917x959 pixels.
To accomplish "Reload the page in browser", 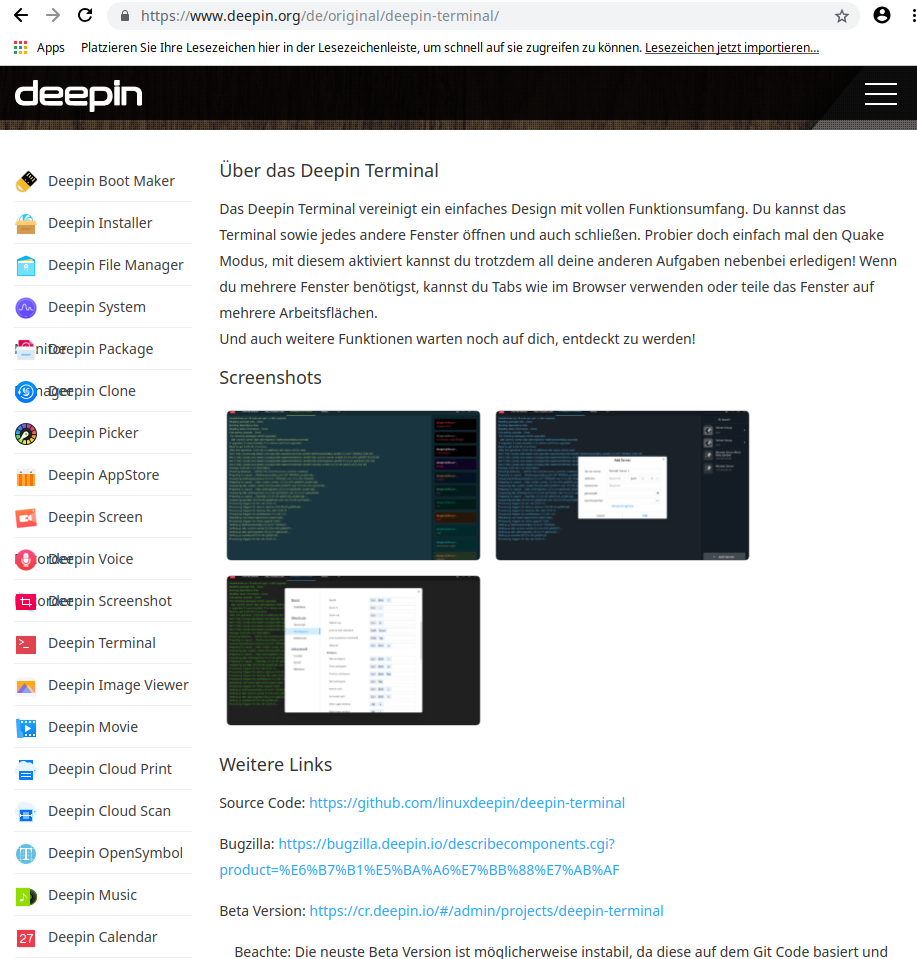I will (85, 16).
